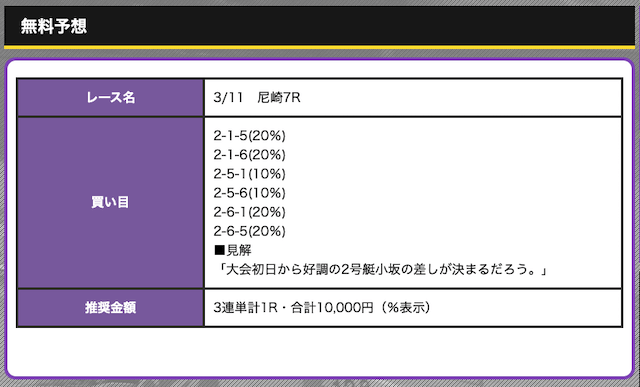
Task: Select the 3連単計1R 合計10,000円 text
Action: click(293, 307)
